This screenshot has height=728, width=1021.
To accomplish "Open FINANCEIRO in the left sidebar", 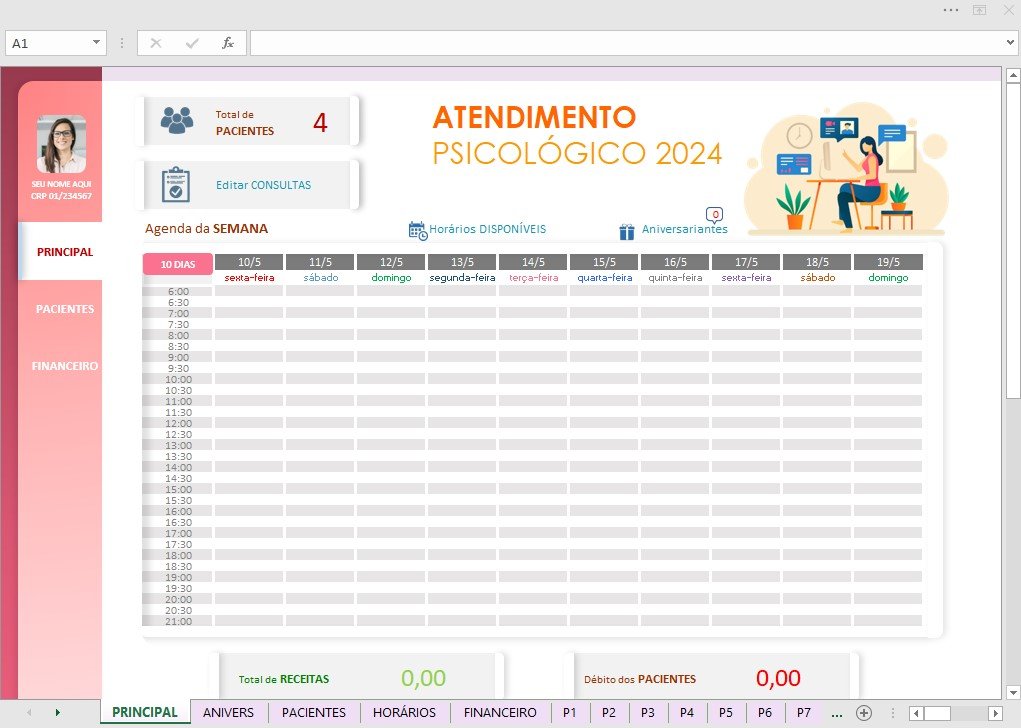I will click(x=64, y=366).
